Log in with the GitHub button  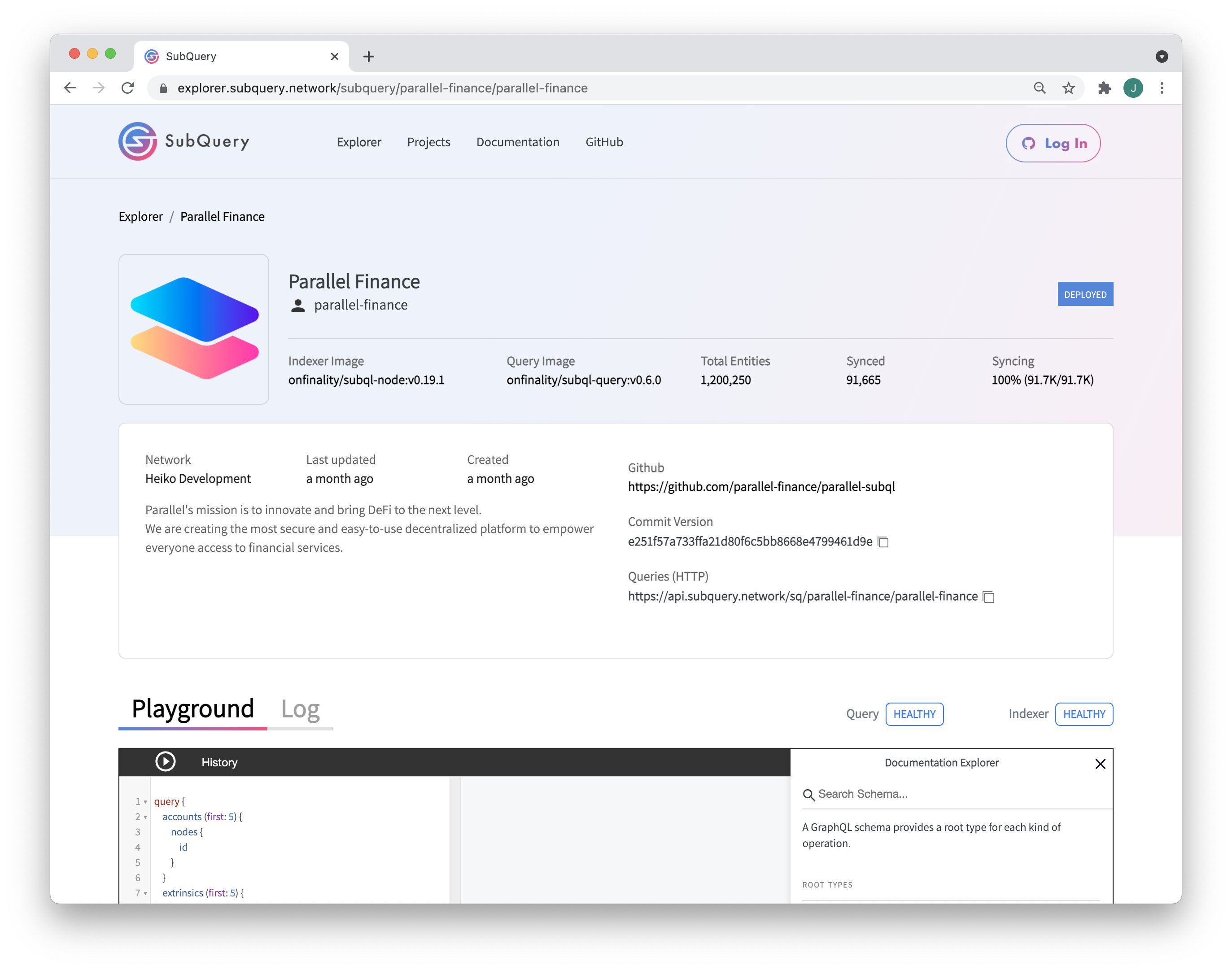click(1053, 143)
